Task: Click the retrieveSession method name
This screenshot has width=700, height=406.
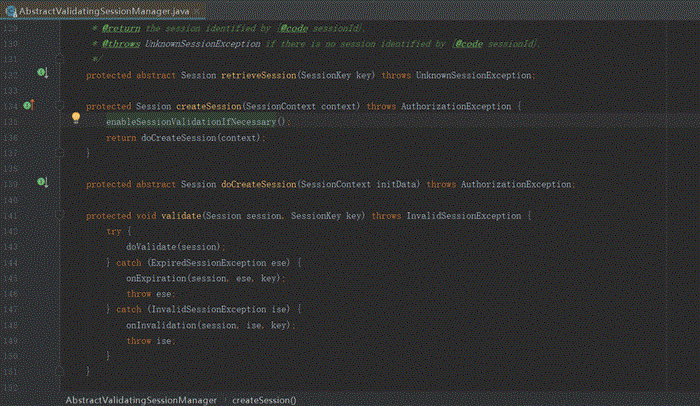Action: tap(259, 75)
